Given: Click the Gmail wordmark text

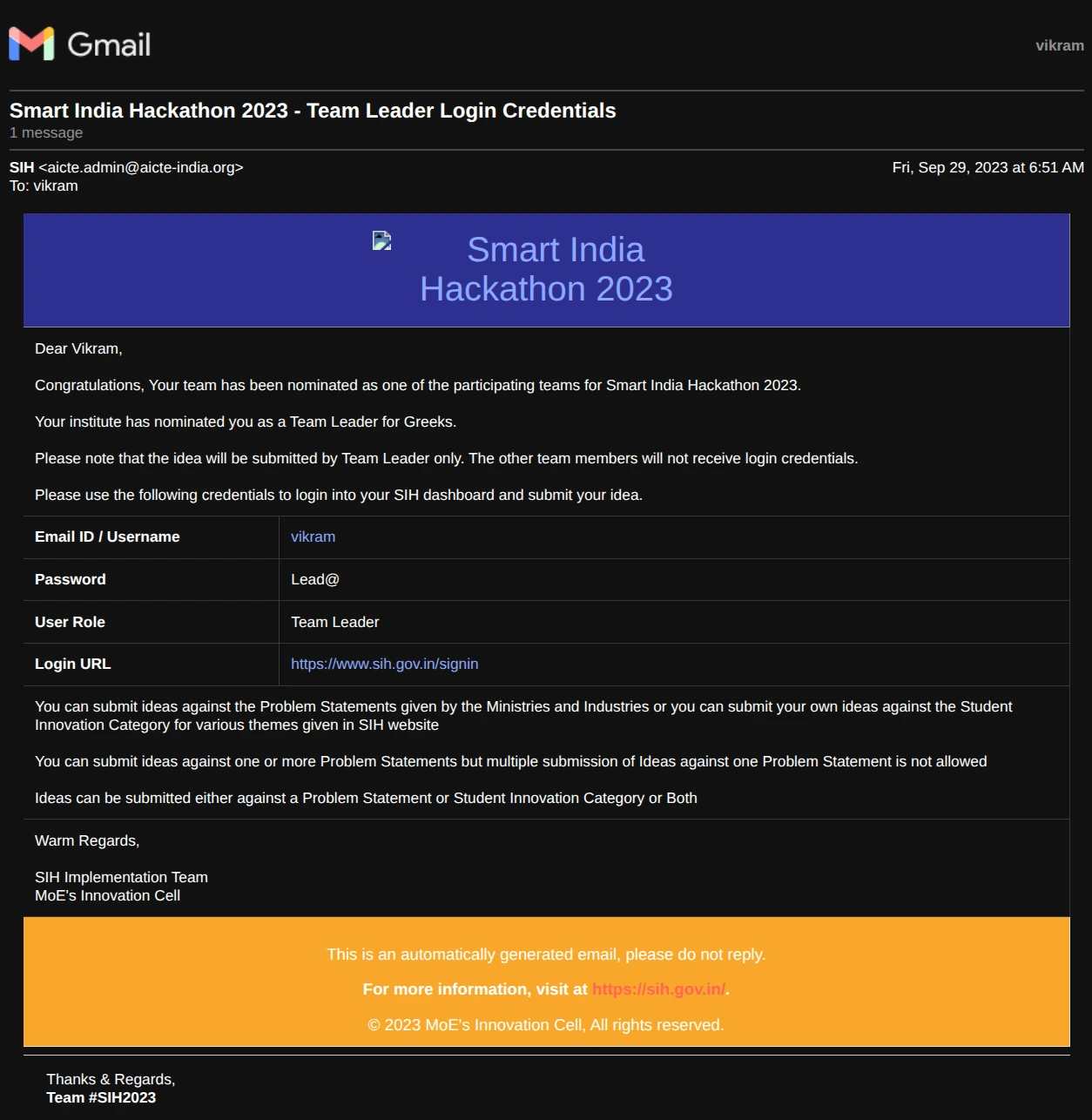Looking at the screenshot, I should click(x=109, y=44).
